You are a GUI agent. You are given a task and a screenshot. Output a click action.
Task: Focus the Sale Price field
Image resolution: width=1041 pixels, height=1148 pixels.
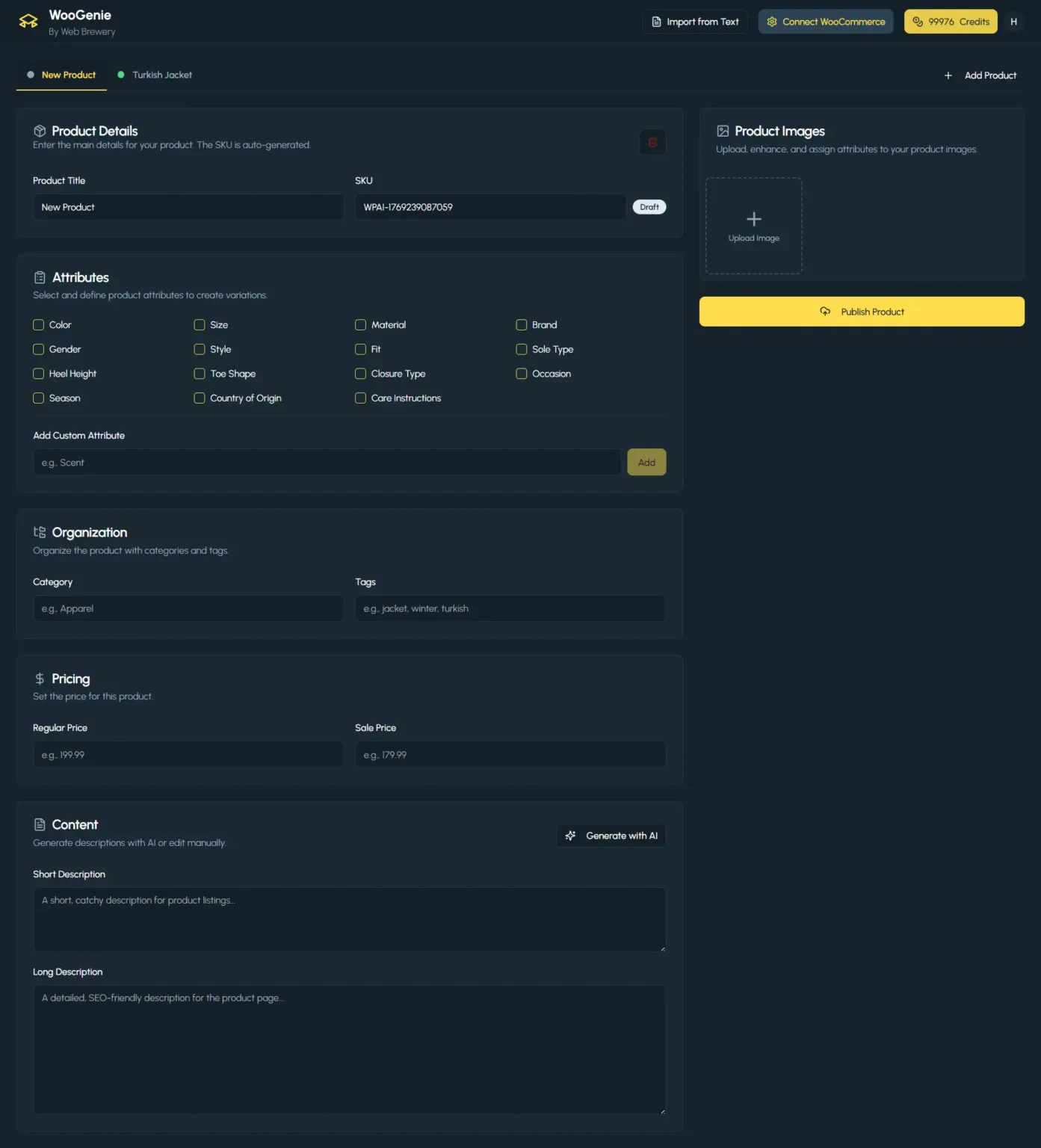(x=510, y=755)
